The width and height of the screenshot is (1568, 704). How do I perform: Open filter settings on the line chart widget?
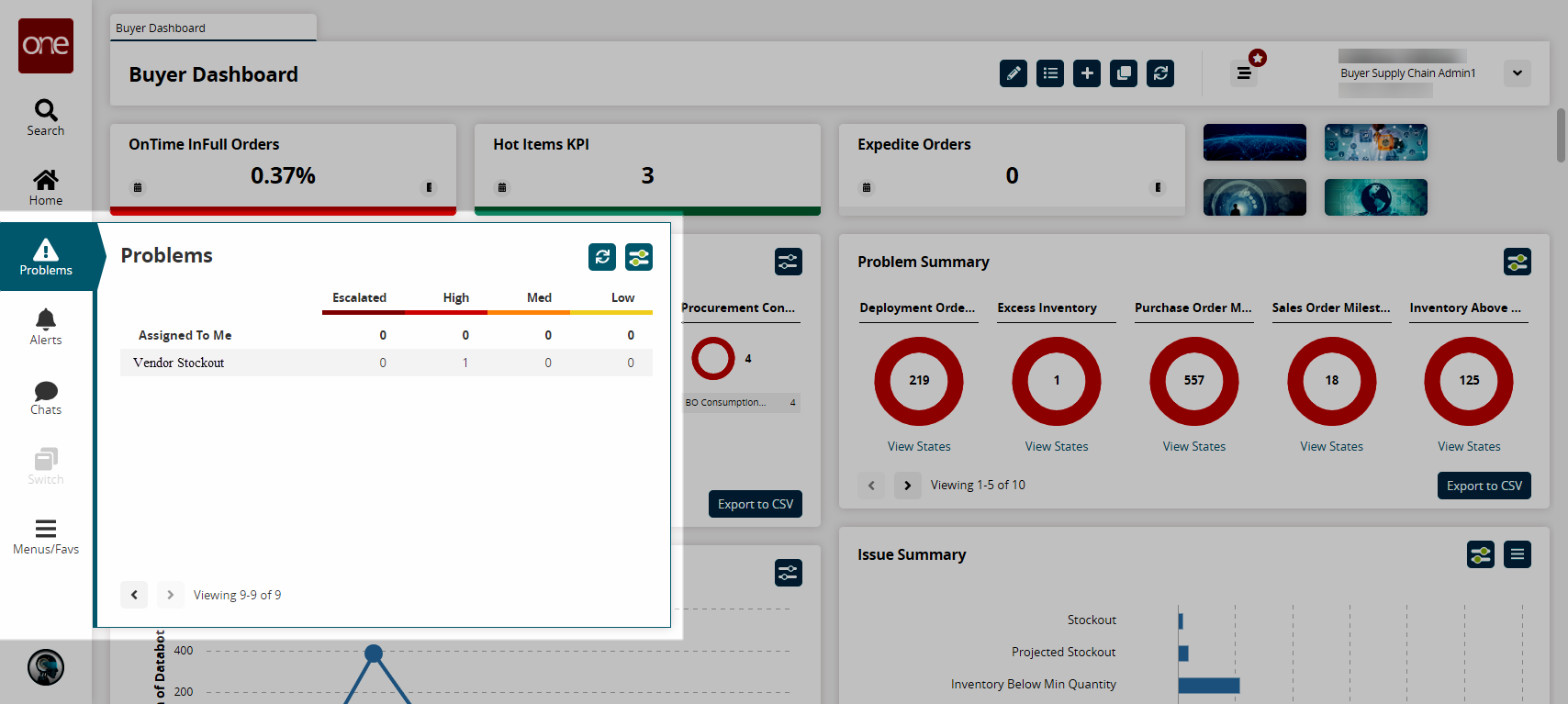pos(789,573)
